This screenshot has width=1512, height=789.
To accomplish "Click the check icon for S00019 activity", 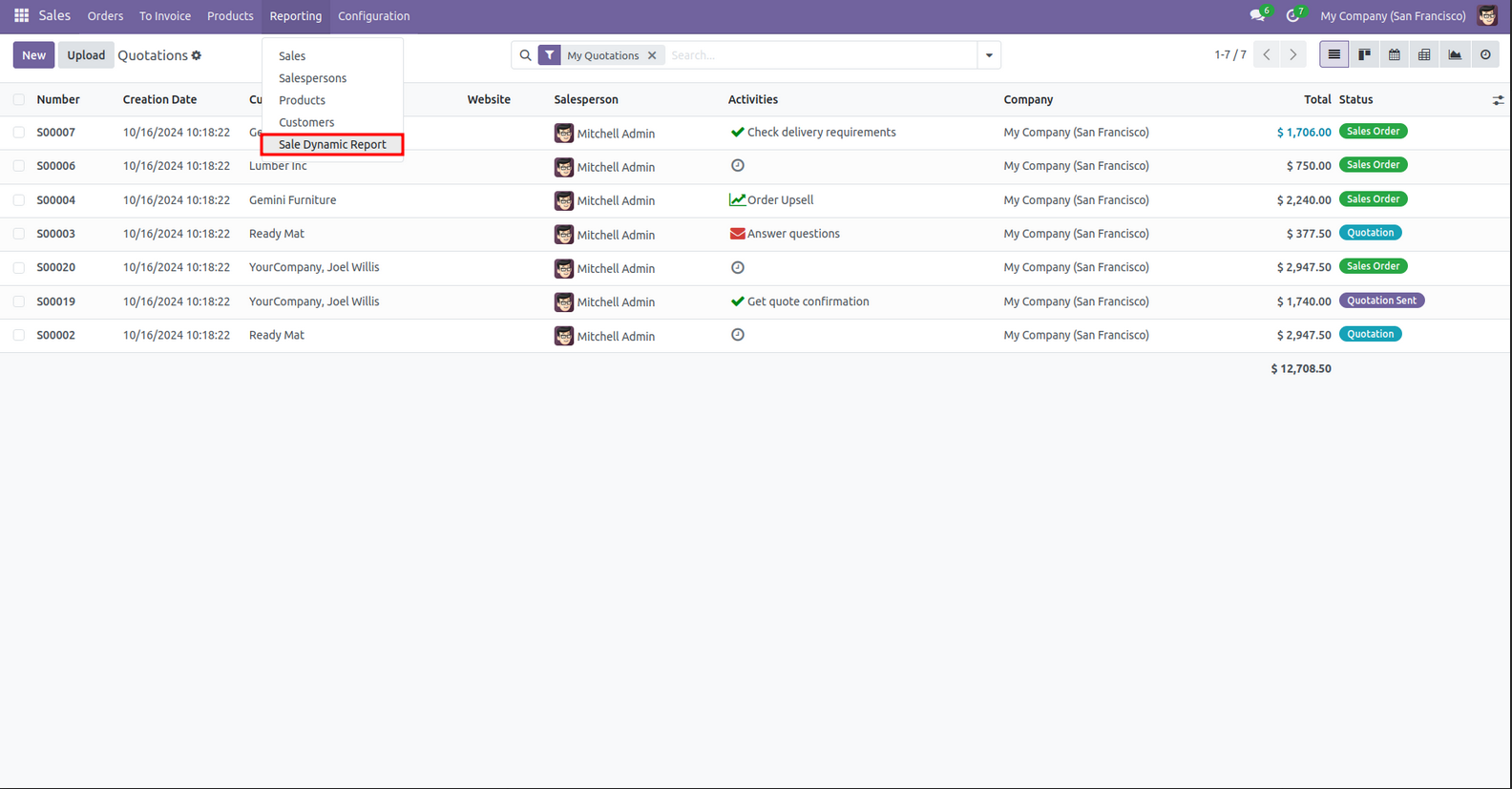I will click(x=737, y=301).
